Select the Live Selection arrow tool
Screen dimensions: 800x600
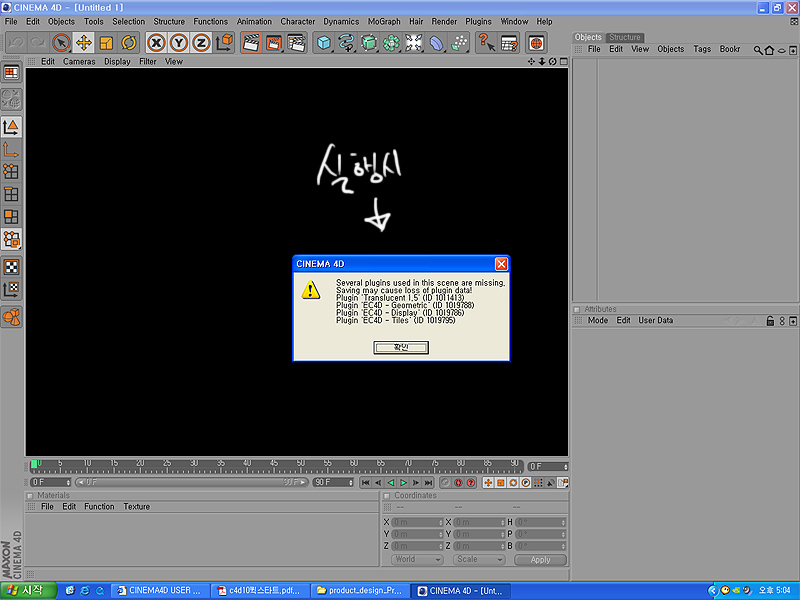[61, 43]
